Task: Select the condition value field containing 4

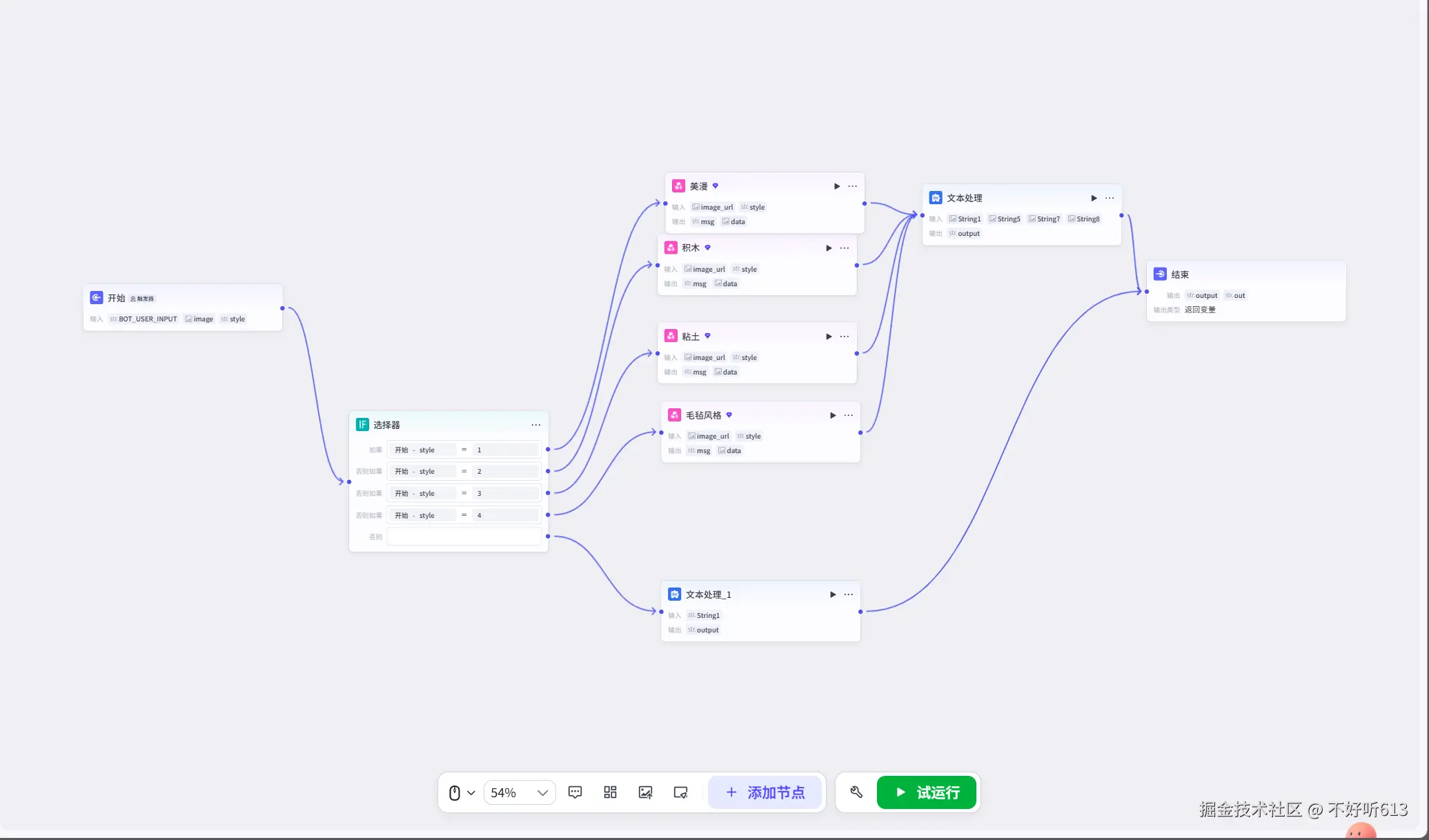Action: point(506,515)
